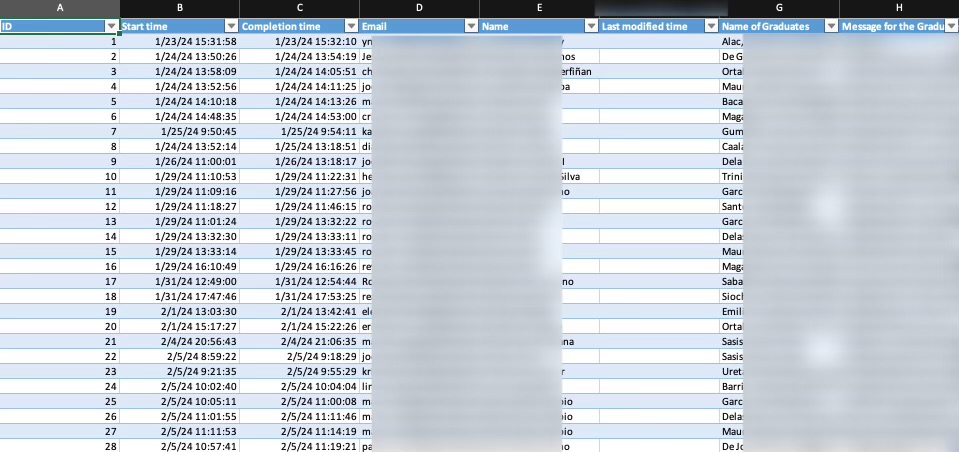Open the Start time filter dropdown
This screenshot has width=959, height=452.
point(231,26)
